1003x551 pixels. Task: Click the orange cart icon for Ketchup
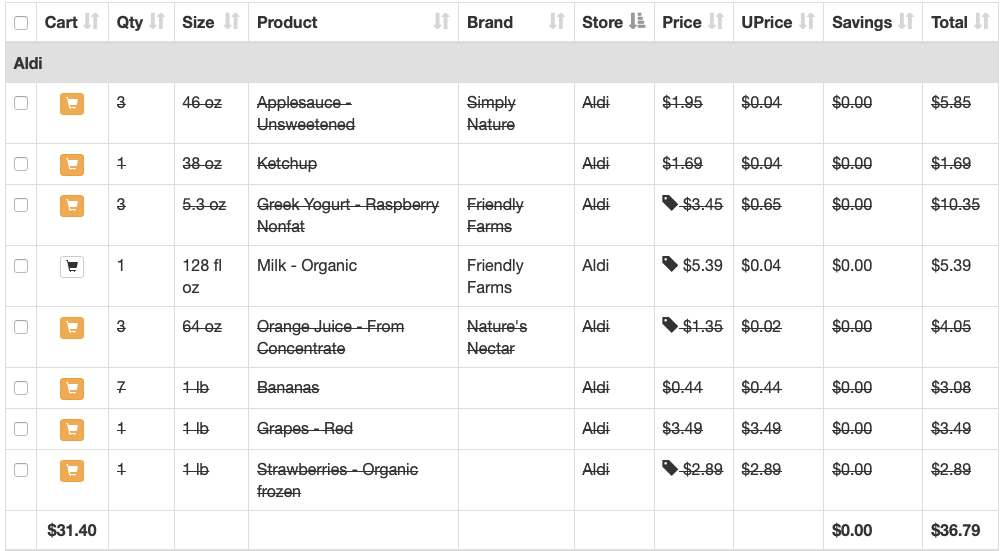[72, 164]
